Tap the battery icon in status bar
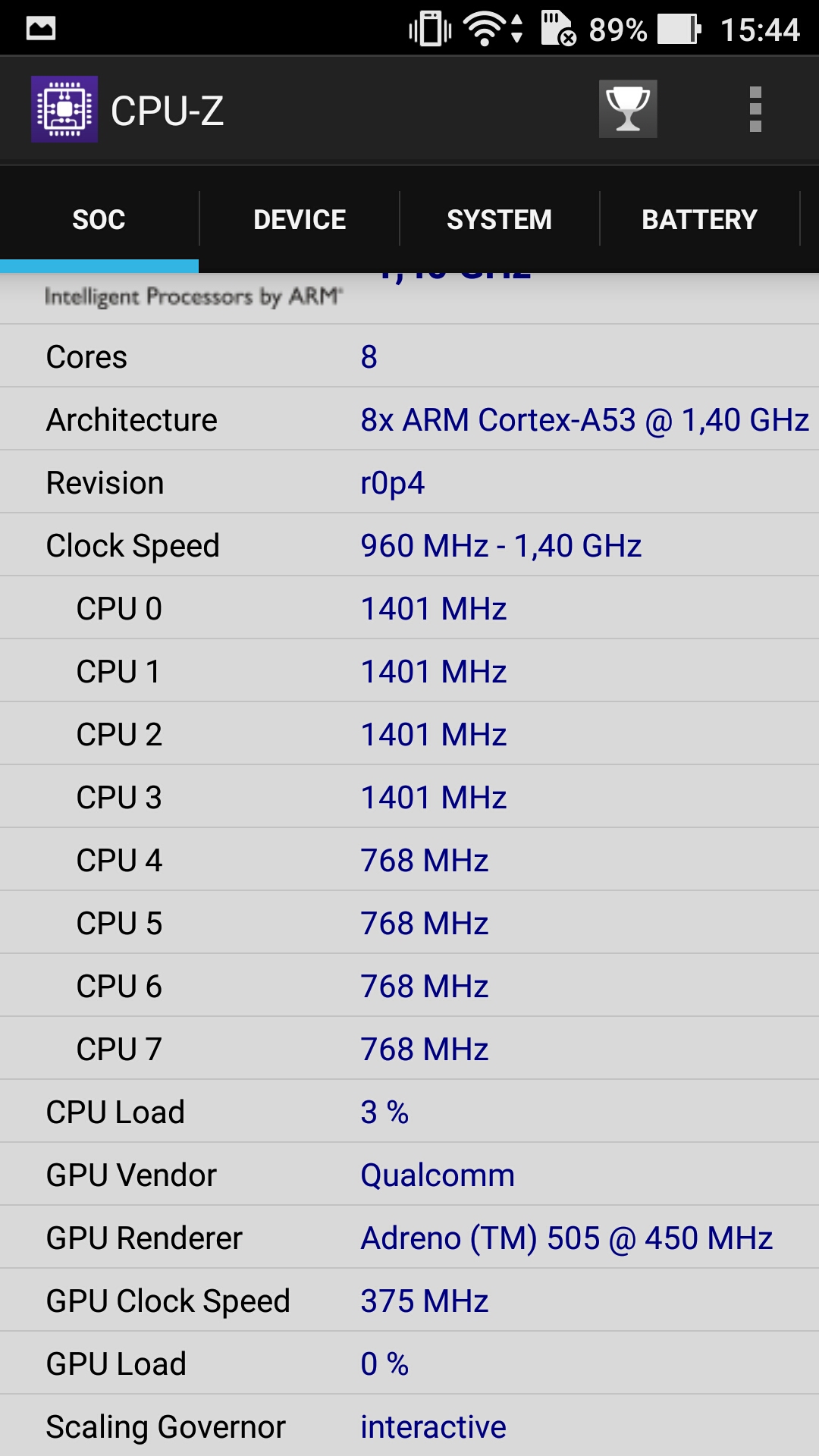Image resolution: width=819 pixels, height=1456 pixels. (679, 30)
